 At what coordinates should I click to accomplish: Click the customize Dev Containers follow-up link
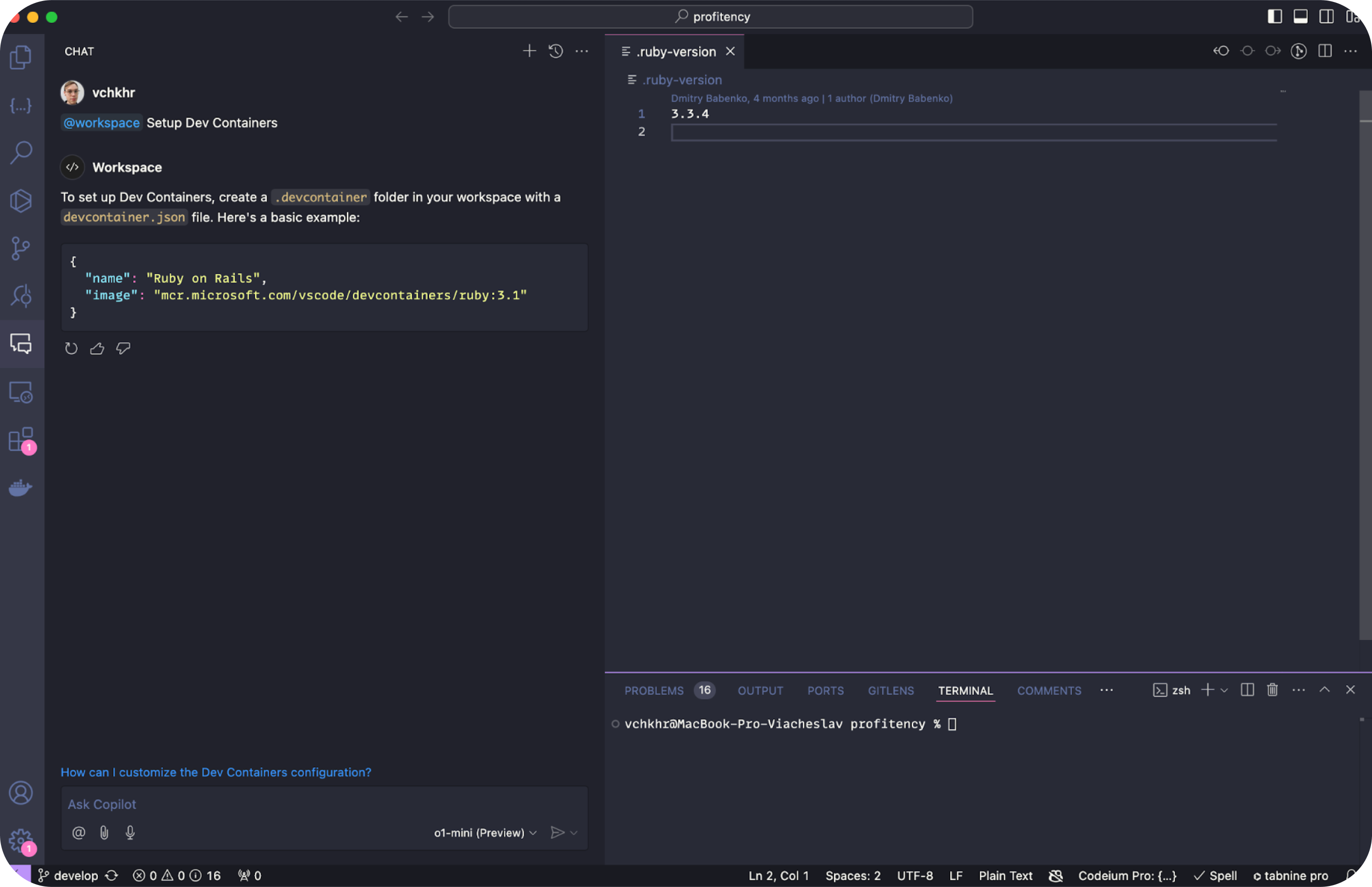click(x=216, y=772)
